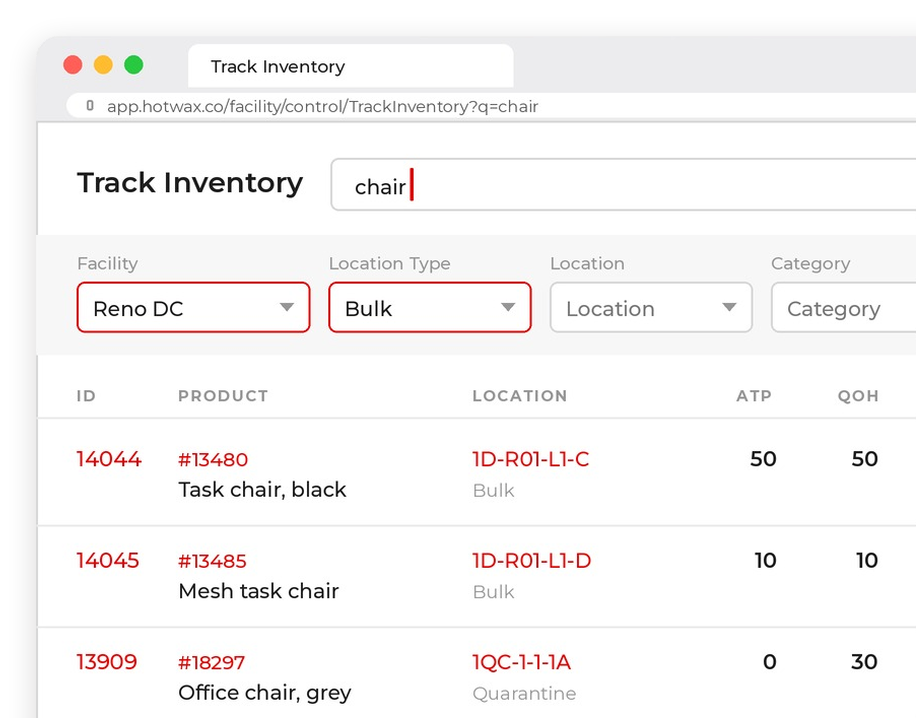916x718 pixels.
Task: Click QOH value 10 for item 14045
Action: click(x=867, y=561)
